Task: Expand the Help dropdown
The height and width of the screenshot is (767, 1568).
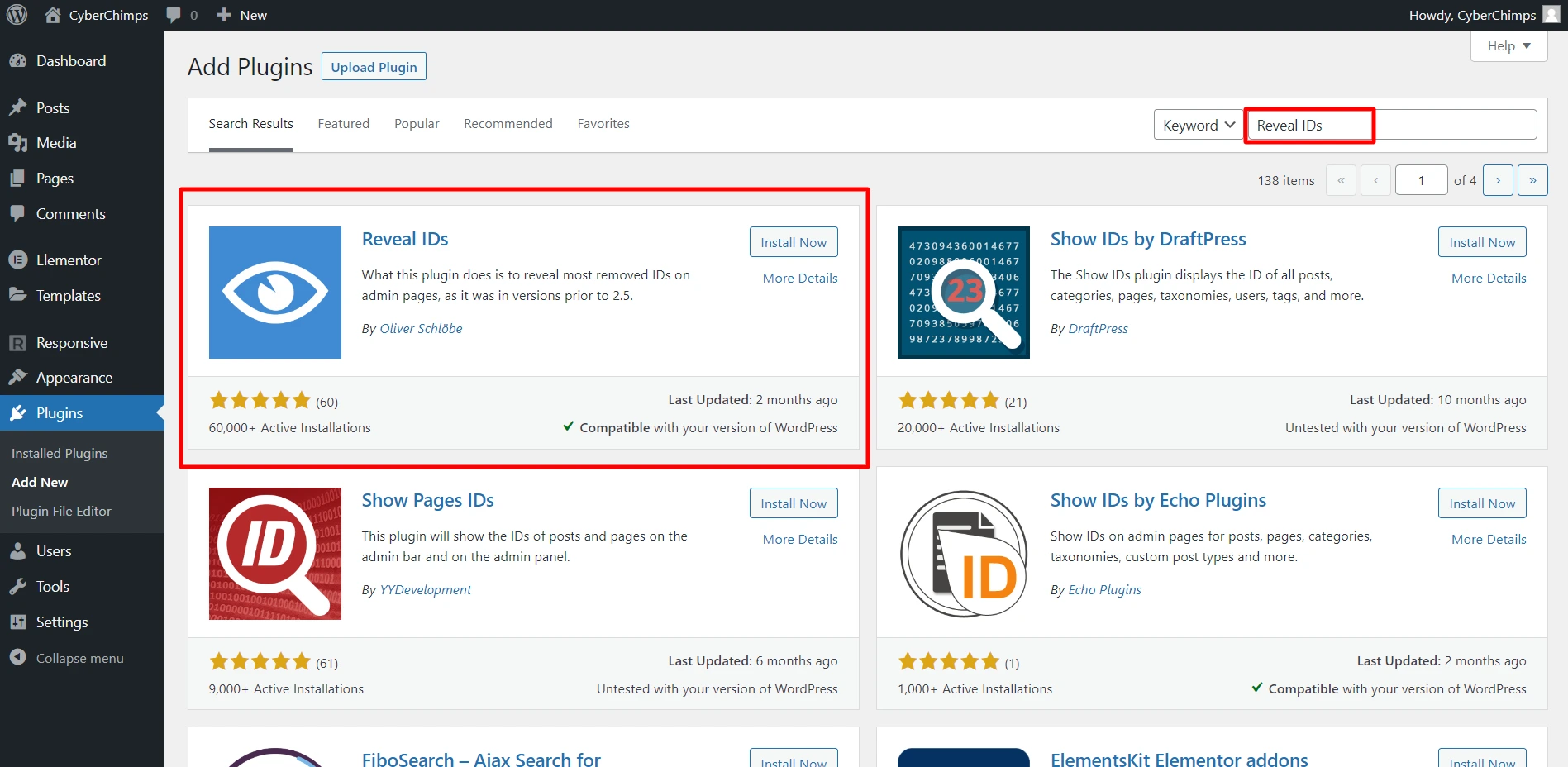Action: tap(1508, 46)
